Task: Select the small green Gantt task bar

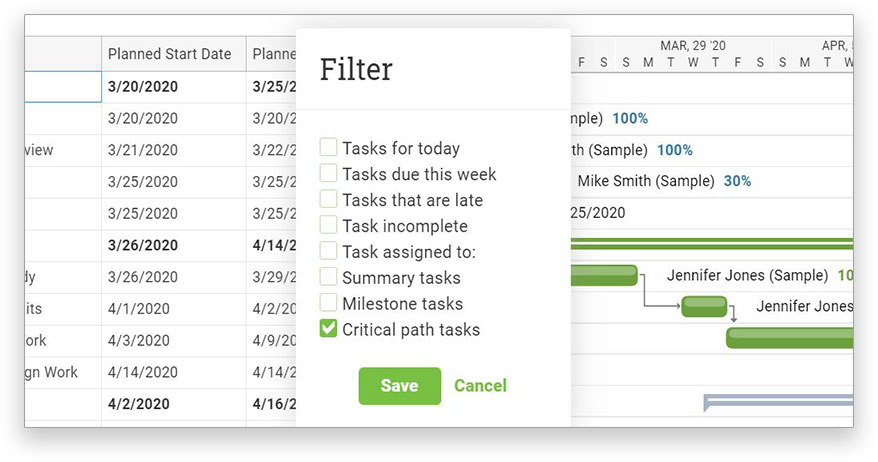Action: (x=704, y=307)
